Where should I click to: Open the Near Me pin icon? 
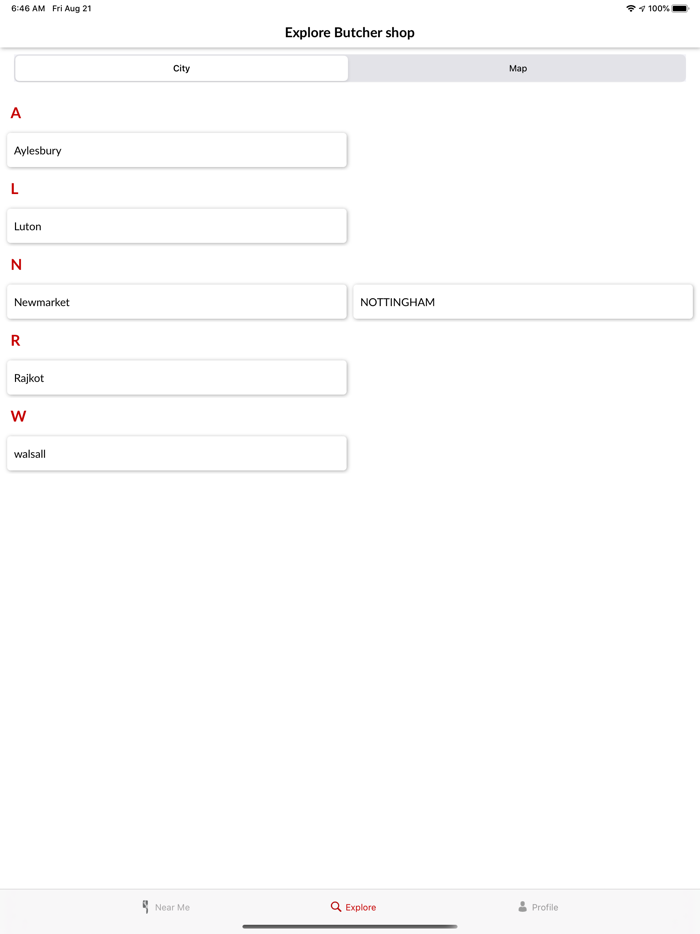[x=145, y=907]
